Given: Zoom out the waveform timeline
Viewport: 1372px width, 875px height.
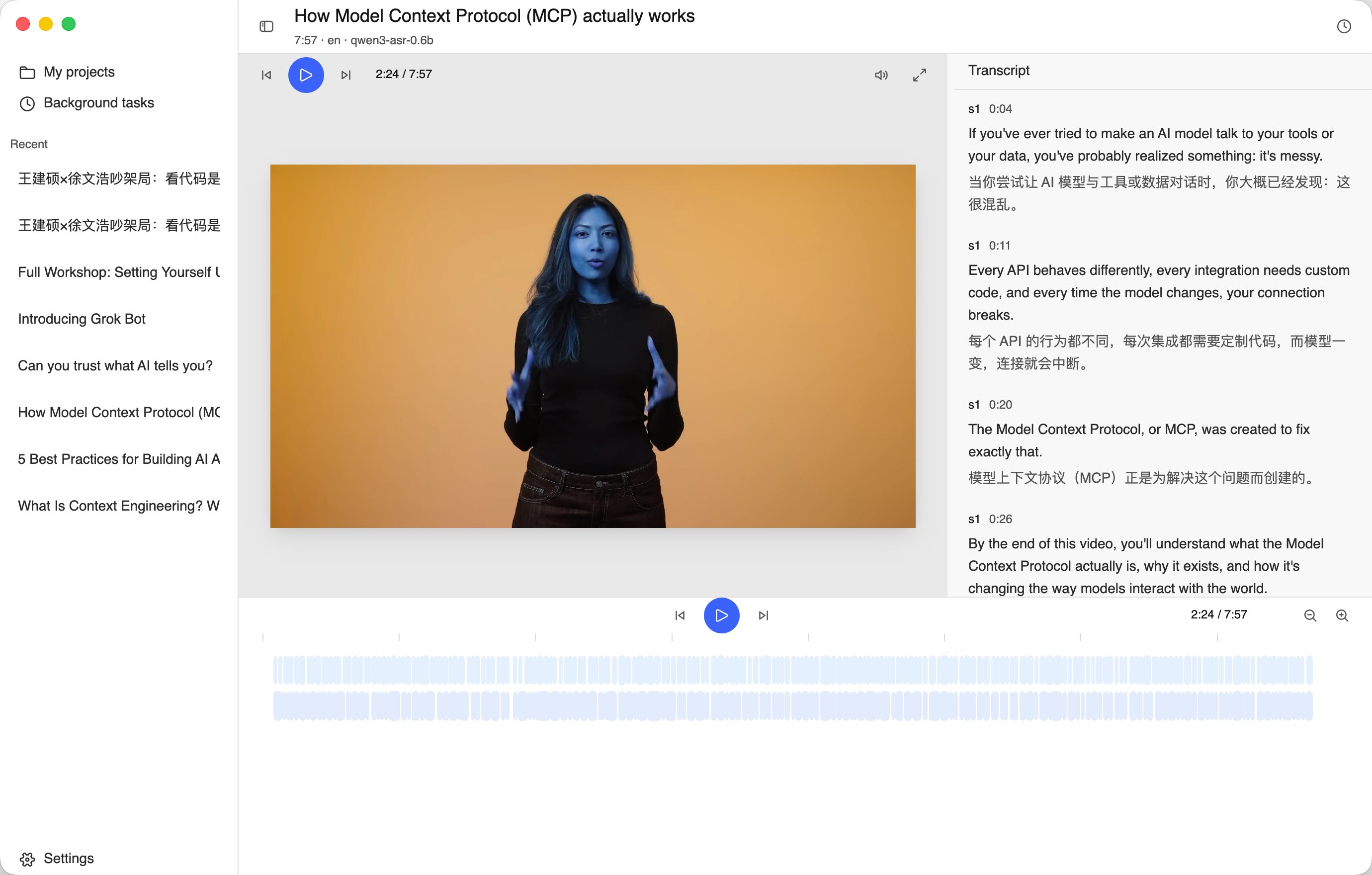Looking at the screenshot, I should click(x=1310, y=615).
